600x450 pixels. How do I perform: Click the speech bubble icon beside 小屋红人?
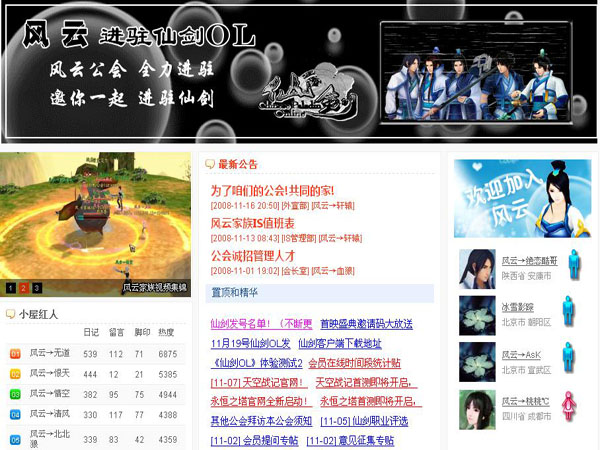pos(10,315)
